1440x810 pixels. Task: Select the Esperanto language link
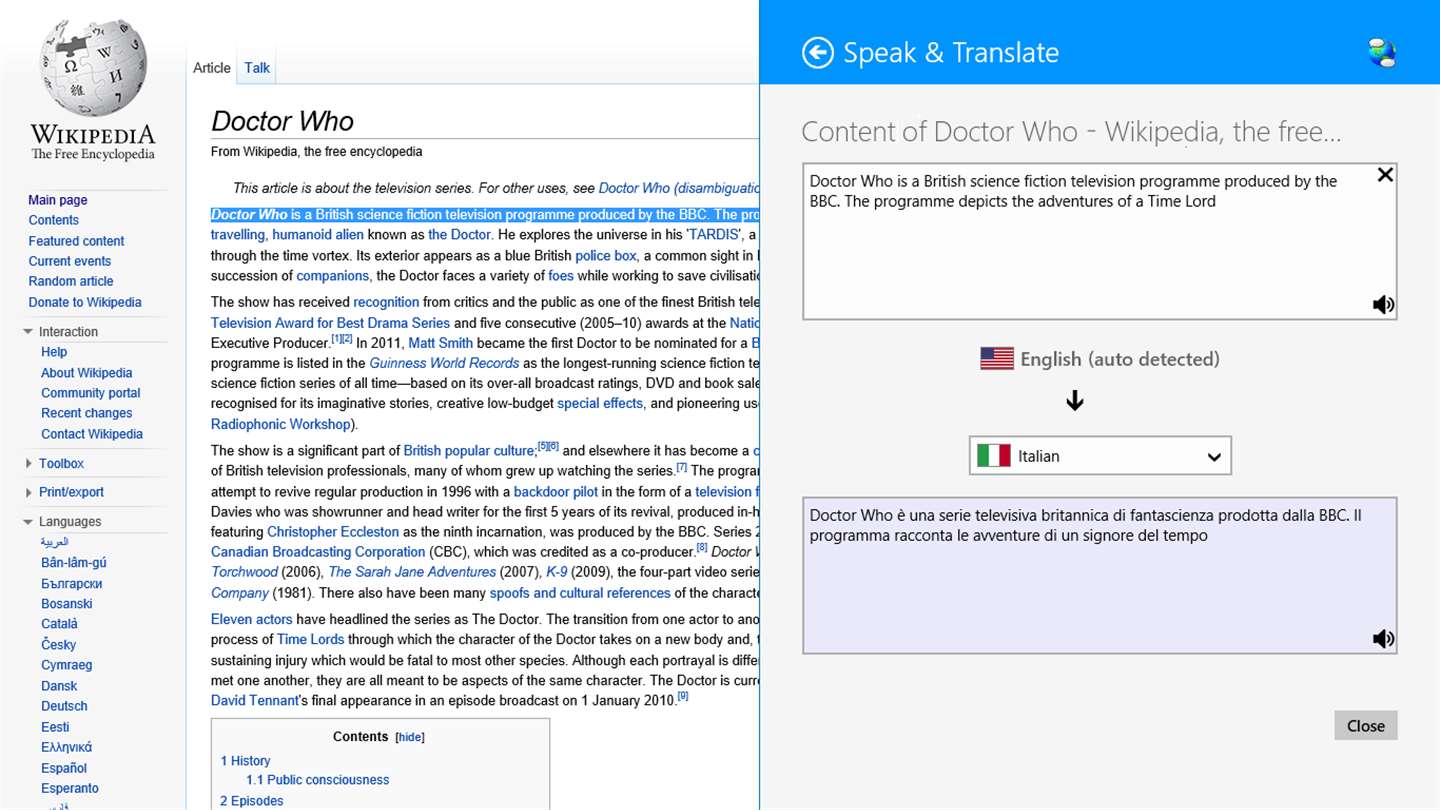click(70, 788)
